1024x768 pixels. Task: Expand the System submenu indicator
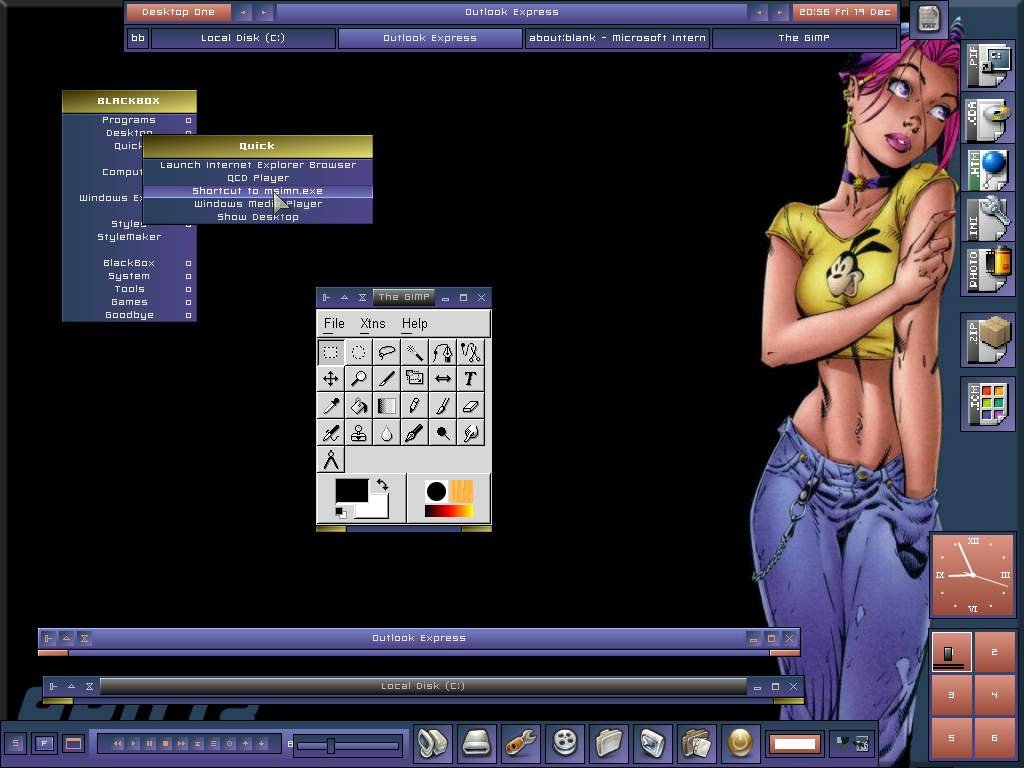[x=188, y=276]
